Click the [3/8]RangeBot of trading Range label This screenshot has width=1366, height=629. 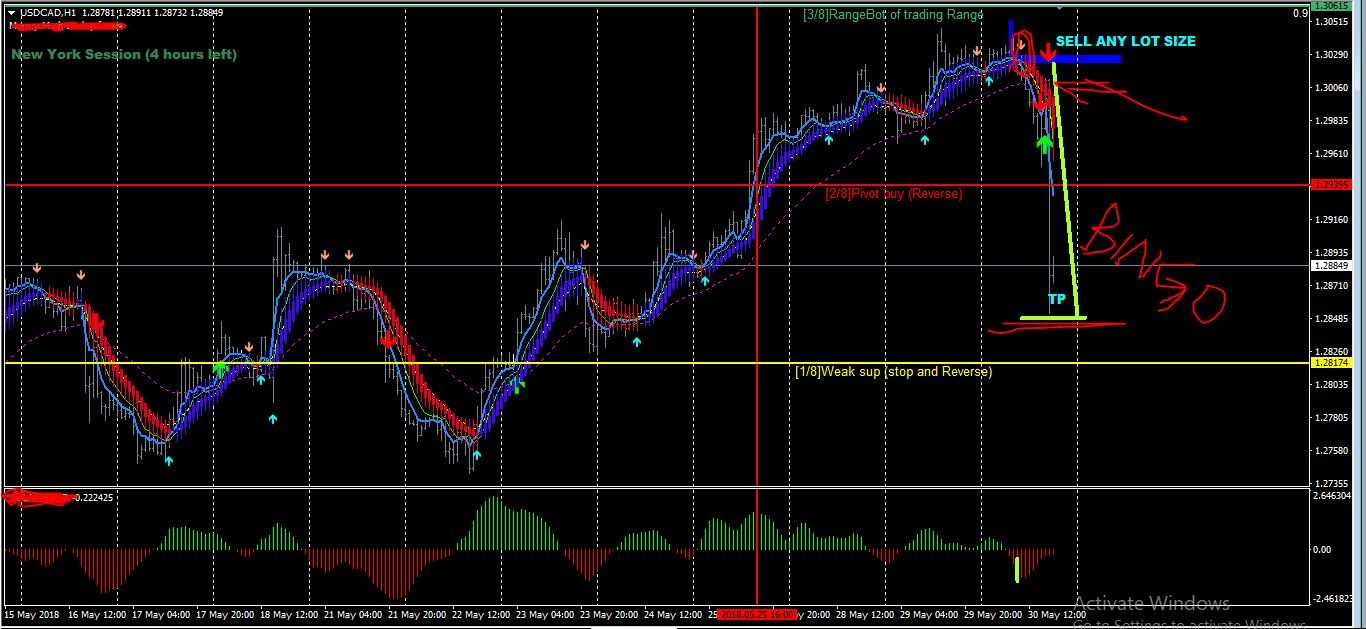click(x=892, y=14)
